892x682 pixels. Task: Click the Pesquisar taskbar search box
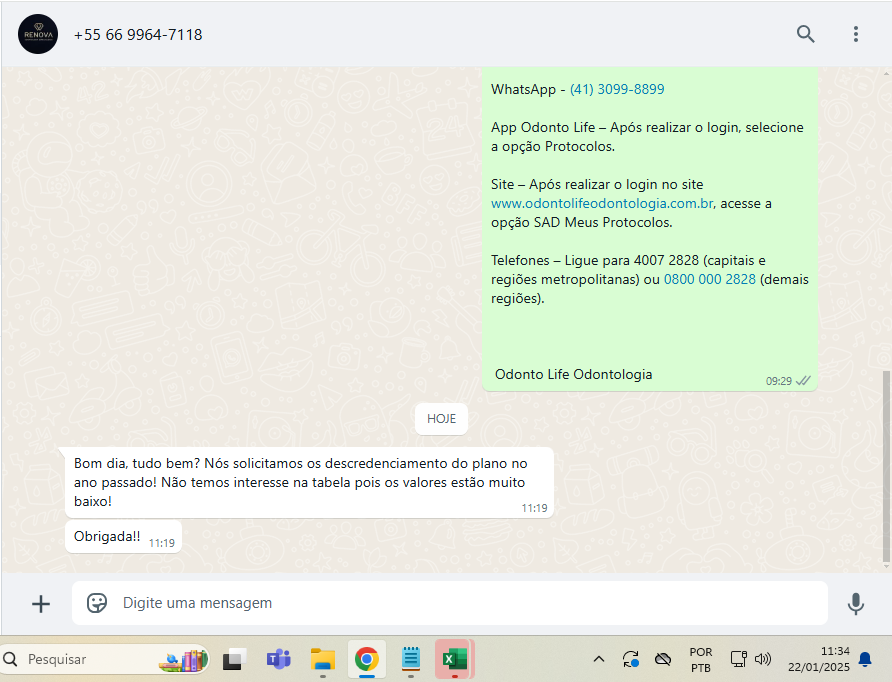[x=104, y=659]
